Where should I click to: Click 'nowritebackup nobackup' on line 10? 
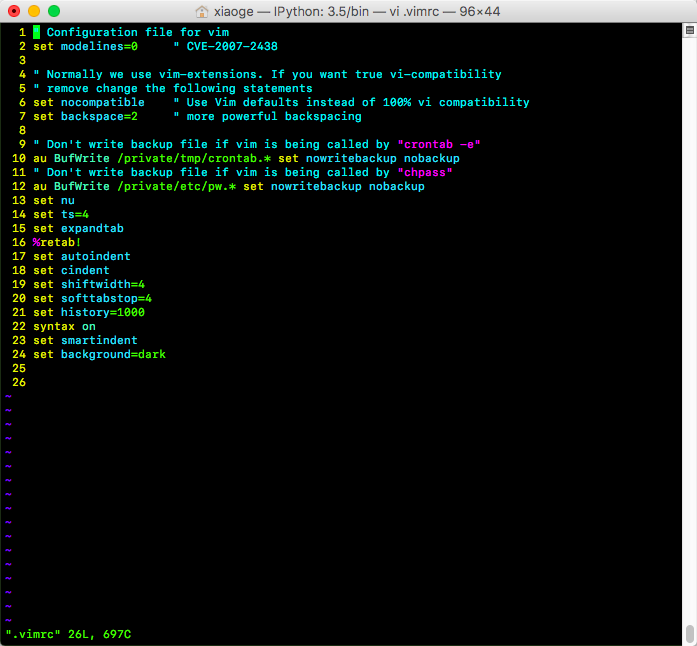(383, 158)
